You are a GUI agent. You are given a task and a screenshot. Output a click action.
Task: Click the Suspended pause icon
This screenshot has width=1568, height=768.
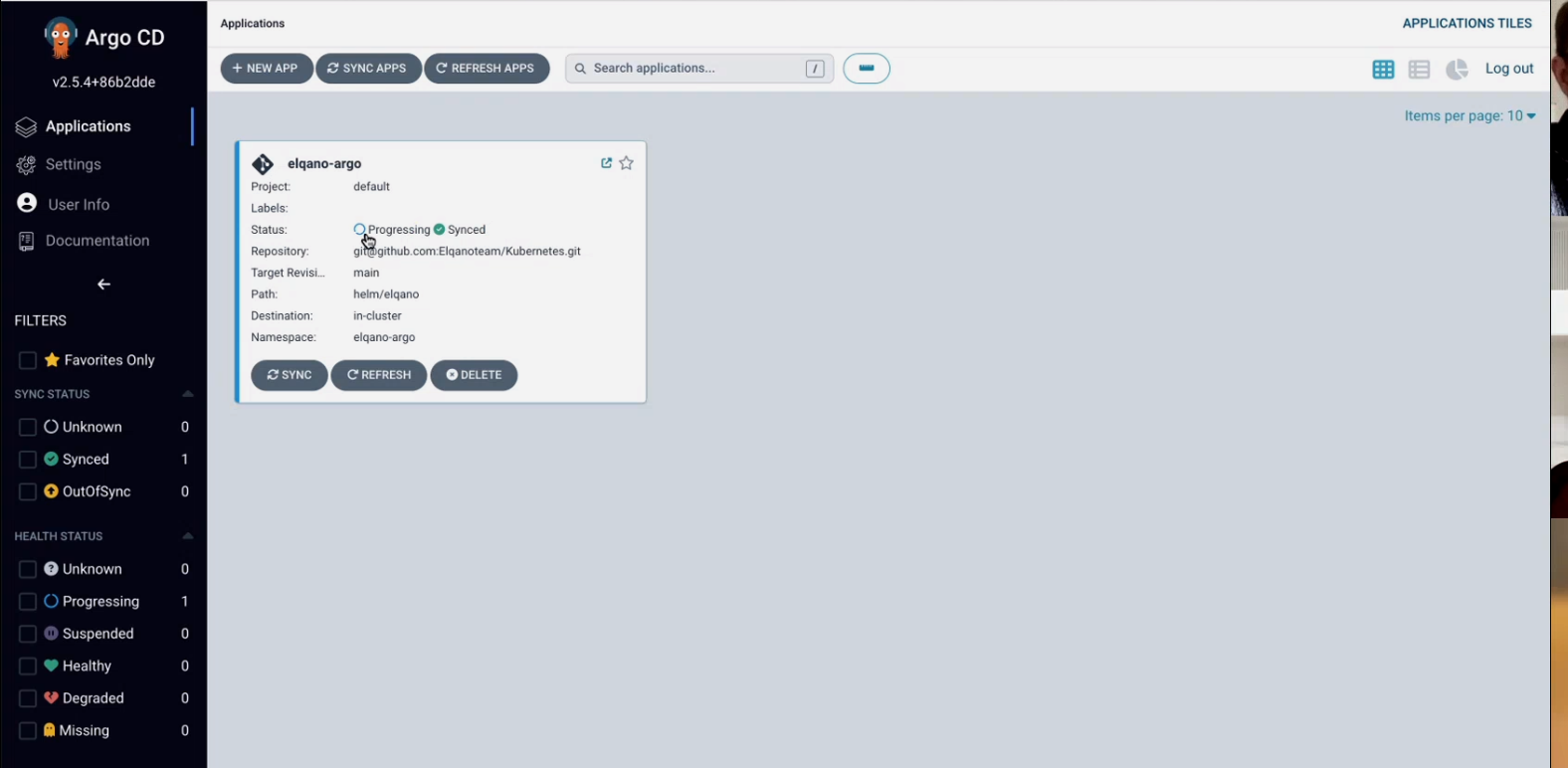click(x=51, y=634)
